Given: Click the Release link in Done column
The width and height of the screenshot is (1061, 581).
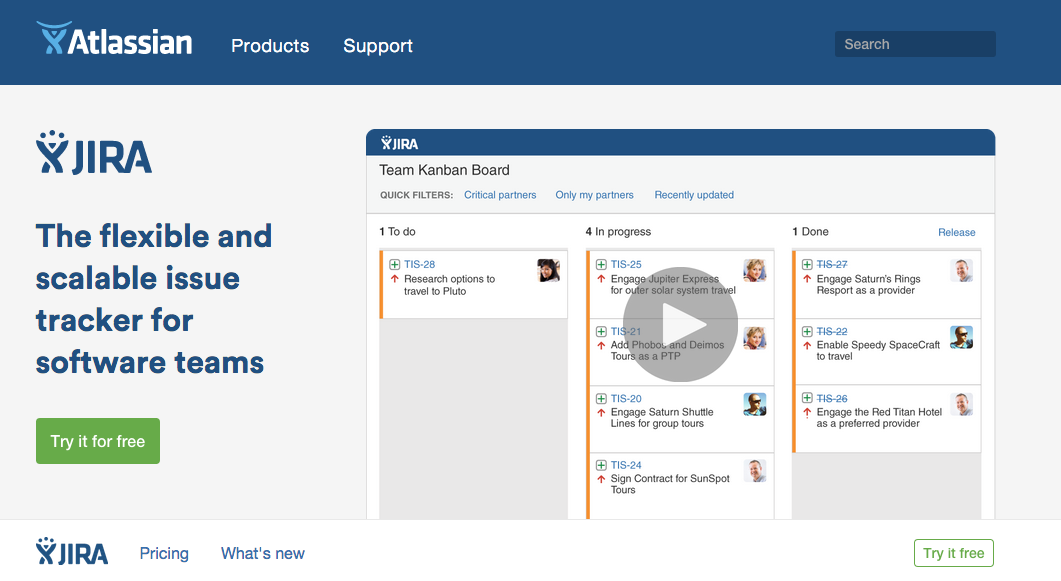Looking at the screenshot, I should 957,232.
